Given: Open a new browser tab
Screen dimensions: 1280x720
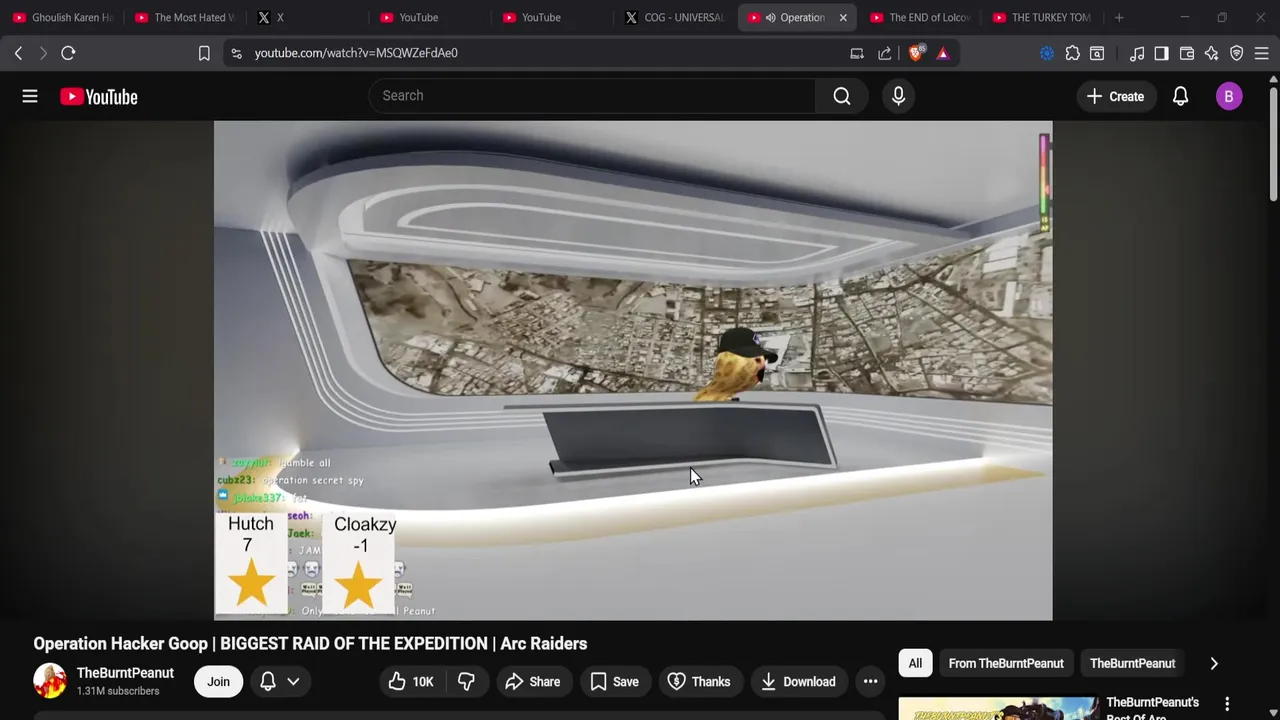Looking at the screenshot, I should [1119, 17].
